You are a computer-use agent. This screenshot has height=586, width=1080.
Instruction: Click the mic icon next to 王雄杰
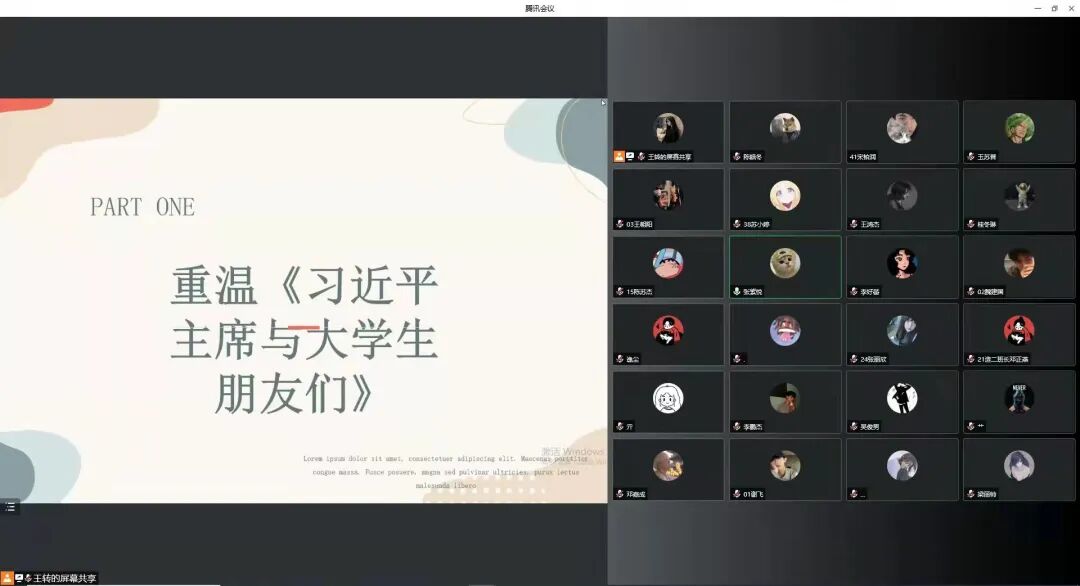pyautogui.click(x=851, y=224)
